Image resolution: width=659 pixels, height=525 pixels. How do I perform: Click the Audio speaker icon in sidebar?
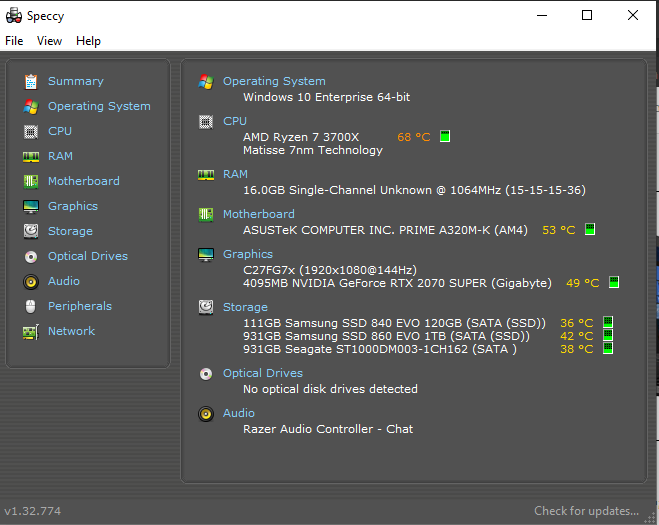tap(31, 282)
